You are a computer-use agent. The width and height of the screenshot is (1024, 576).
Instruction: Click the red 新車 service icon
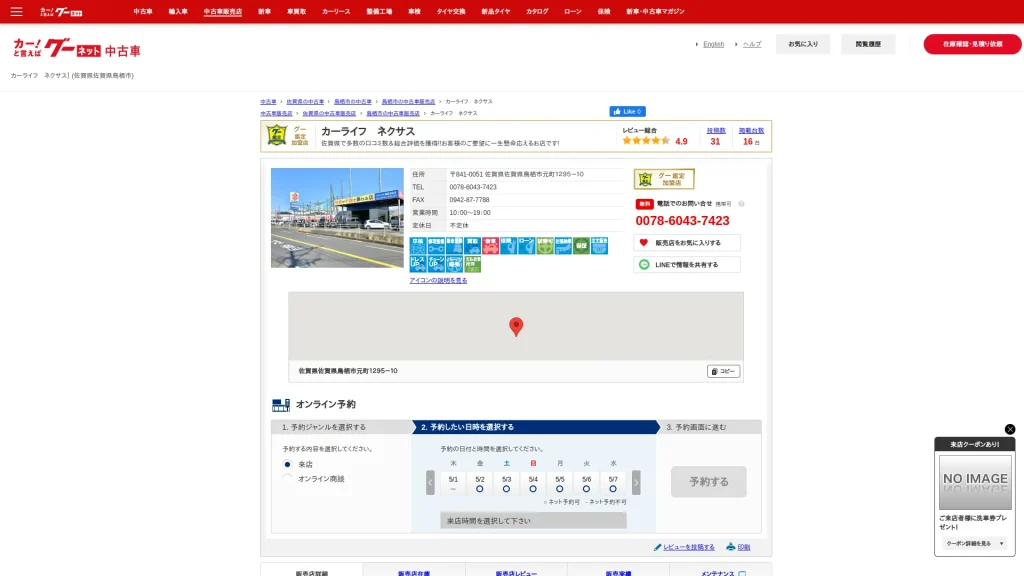click(x=490, y=246)
